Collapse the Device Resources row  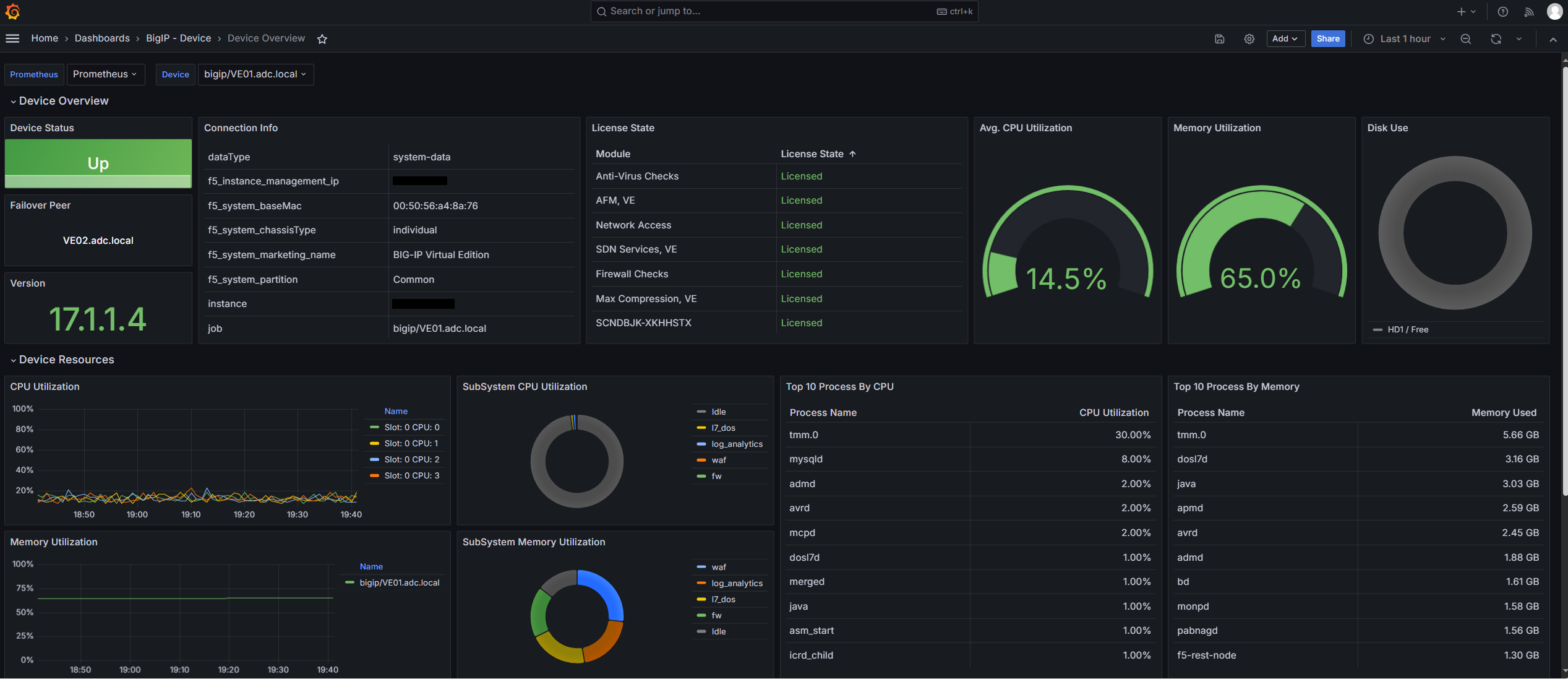coord(62,360)
